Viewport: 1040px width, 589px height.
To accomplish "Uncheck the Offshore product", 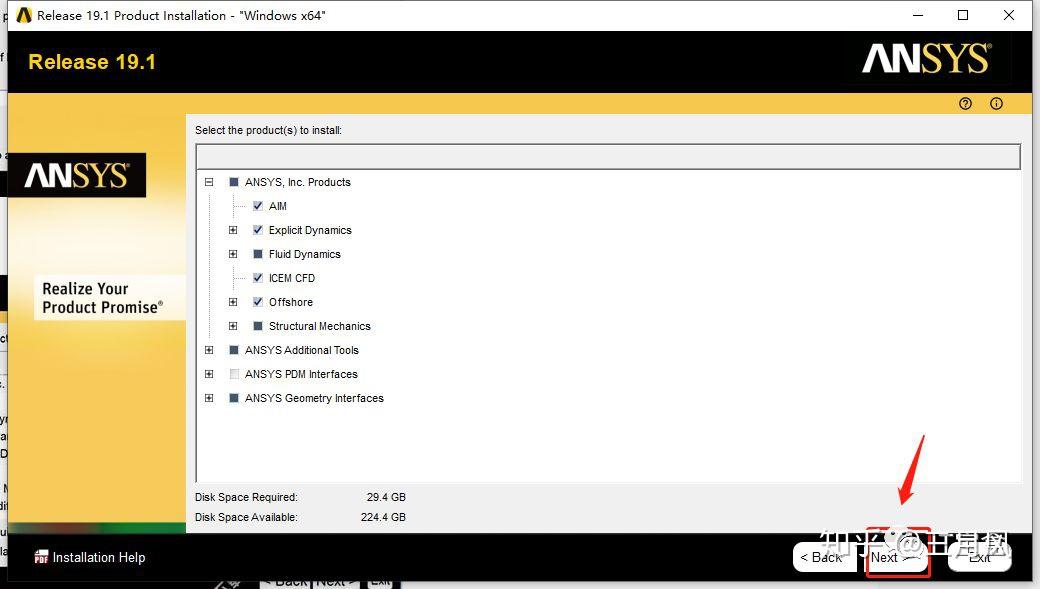I will click(258, 302).
